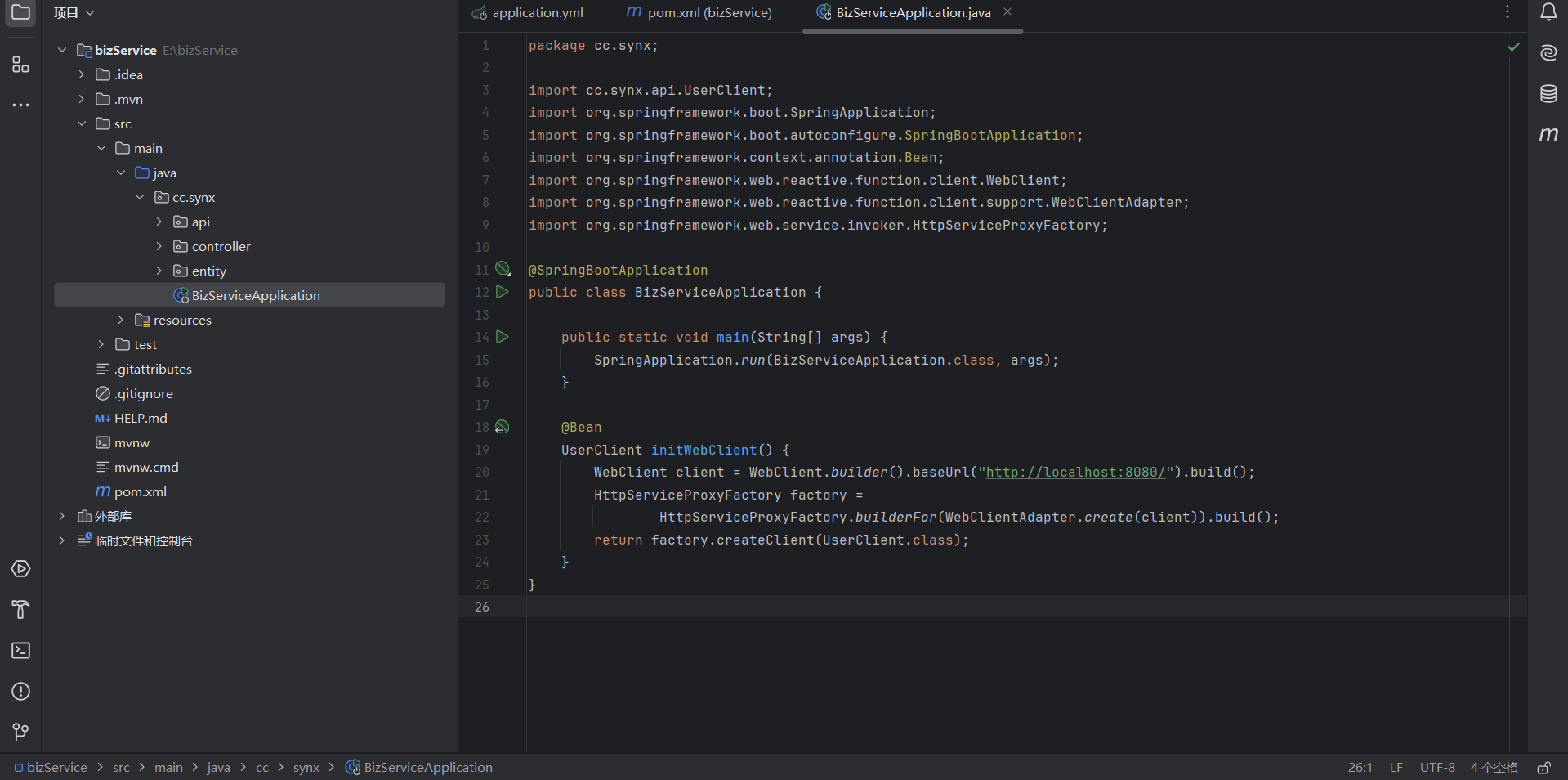This screenshot has height=780, width=1568.
Task: Switch to the application.yml tab
Action: tap(528, 12)
